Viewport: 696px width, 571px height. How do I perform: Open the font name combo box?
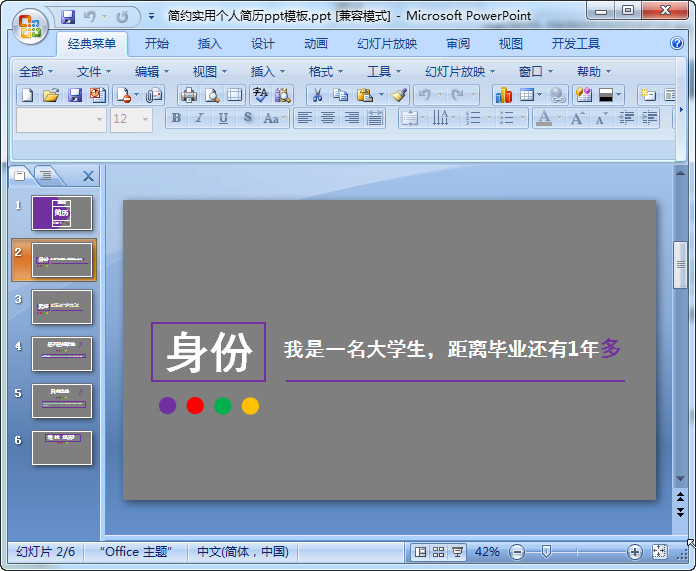pos(61,119)
